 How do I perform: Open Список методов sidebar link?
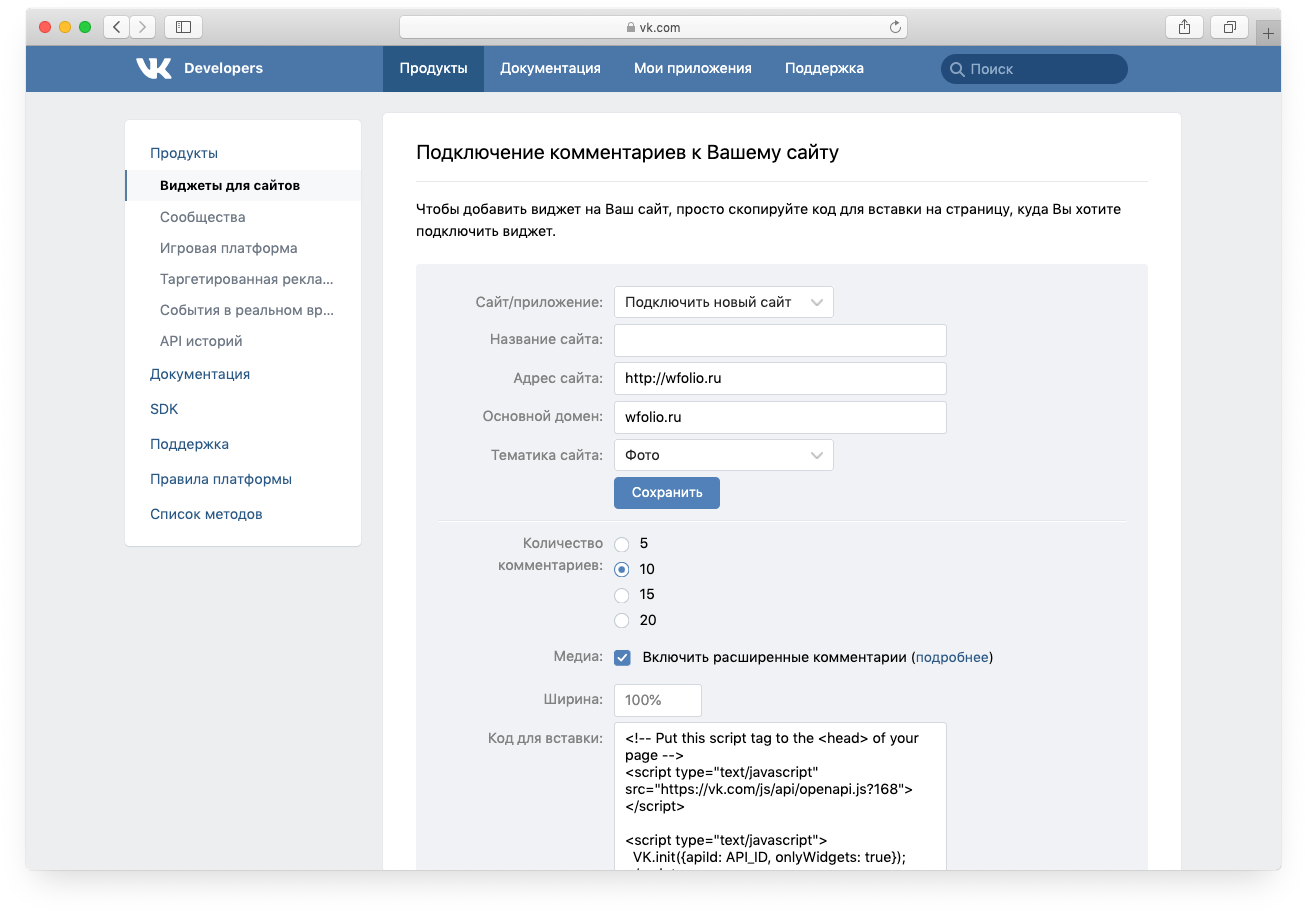click(206, 514)
